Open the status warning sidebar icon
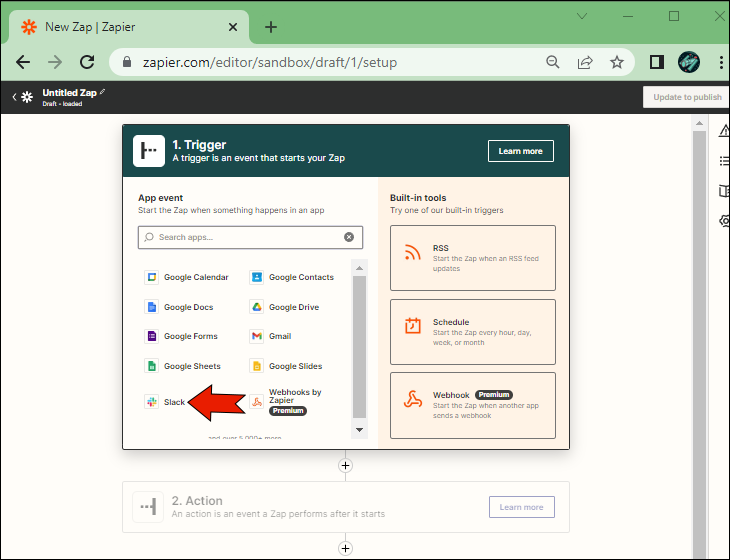This screenshot has height=560, width=730. click(724, 131)
